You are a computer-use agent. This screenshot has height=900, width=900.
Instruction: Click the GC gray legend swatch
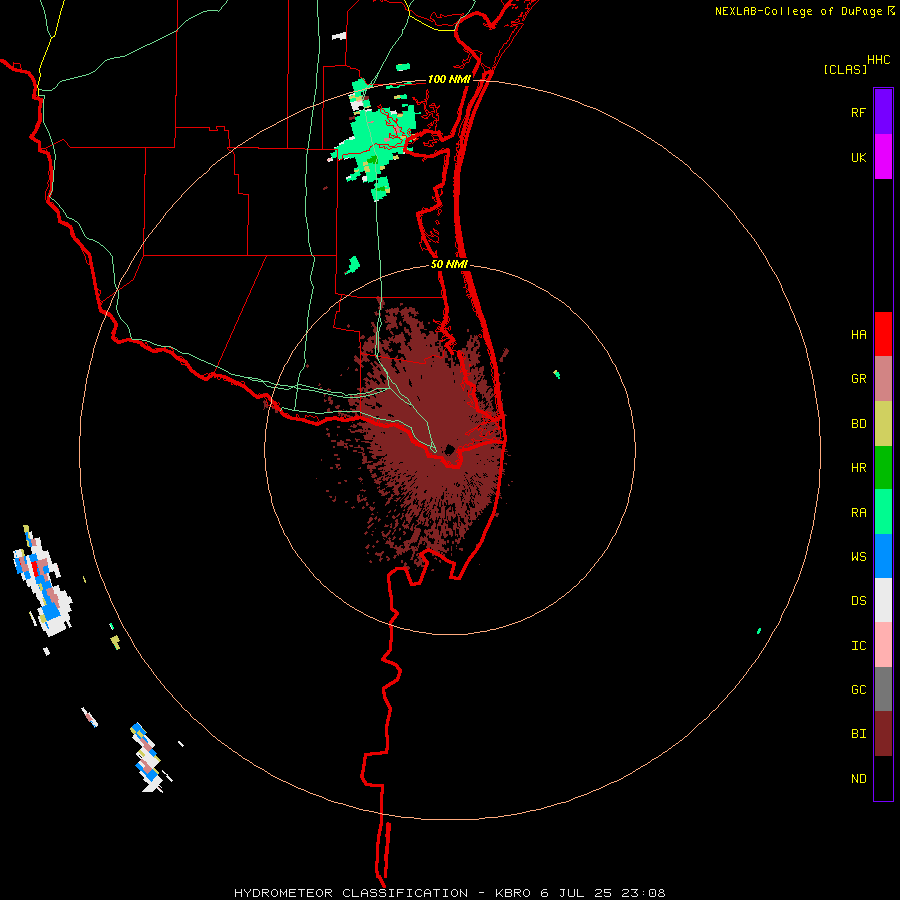(x=883, y=689)
